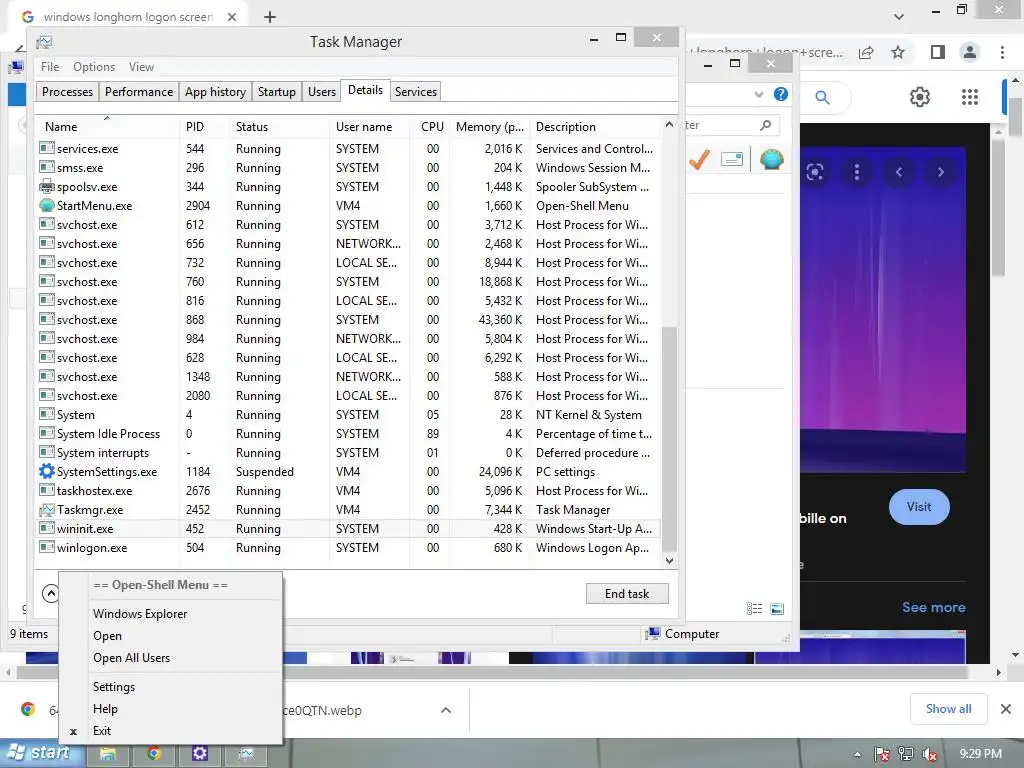1024x768 pixels.
Task: Click the Task Manager taskbar icon
Action: coord(246,754)
